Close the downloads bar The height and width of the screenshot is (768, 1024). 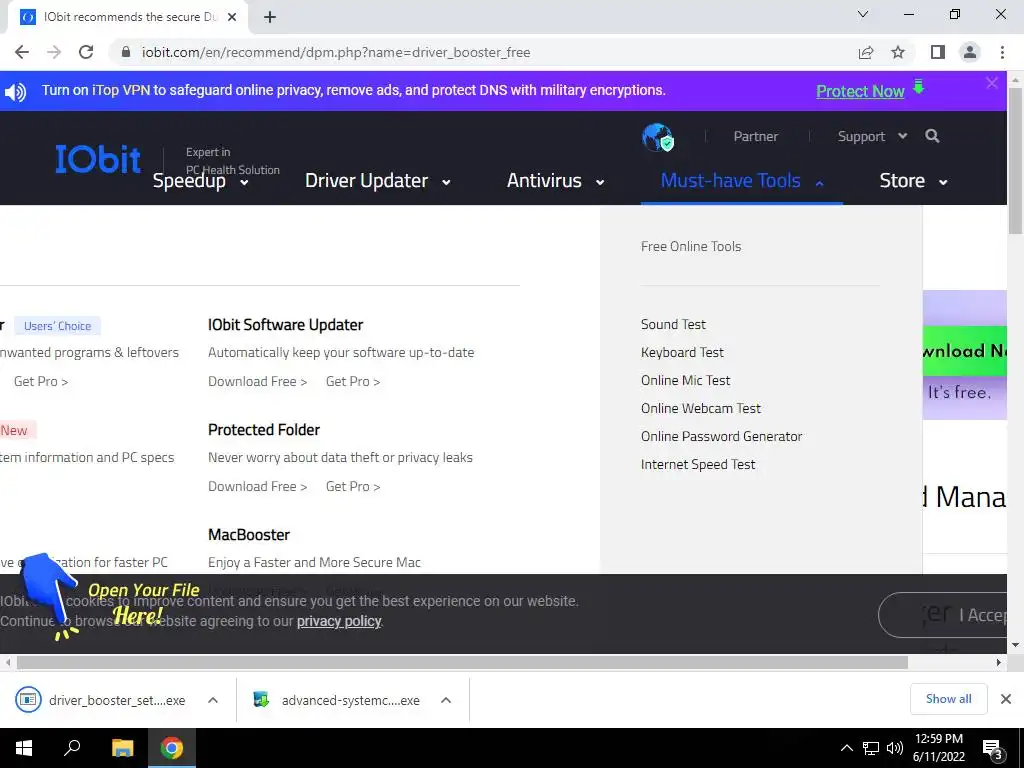tap(1006, 699)
